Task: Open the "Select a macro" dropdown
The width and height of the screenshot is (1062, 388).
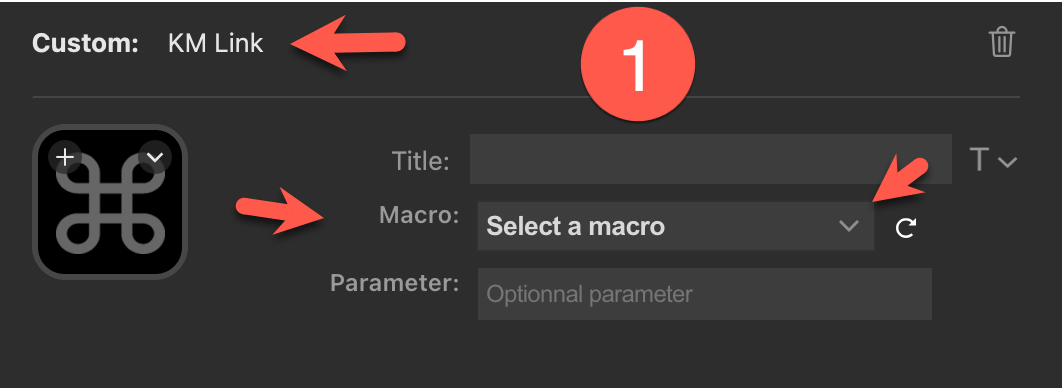Action: click(675, 226)
